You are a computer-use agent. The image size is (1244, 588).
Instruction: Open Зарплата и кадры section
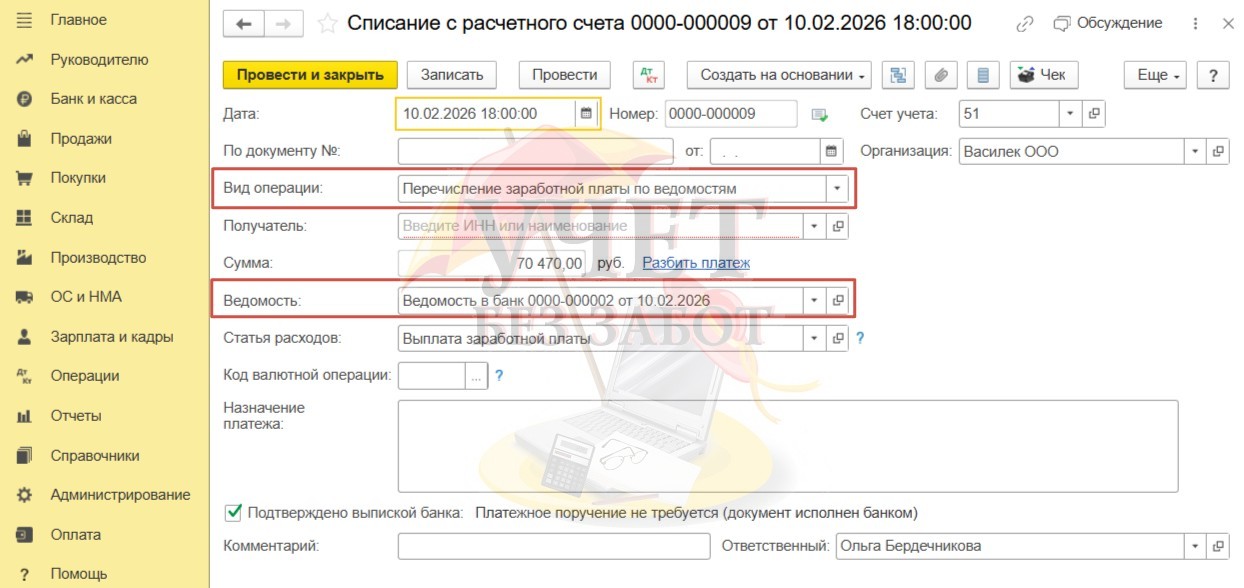111,337
